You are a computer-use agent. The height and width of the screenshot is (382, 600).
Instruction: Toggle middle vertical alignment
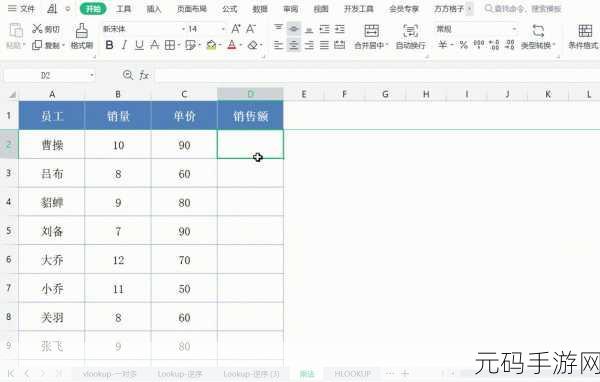click(x=294, y=29)
